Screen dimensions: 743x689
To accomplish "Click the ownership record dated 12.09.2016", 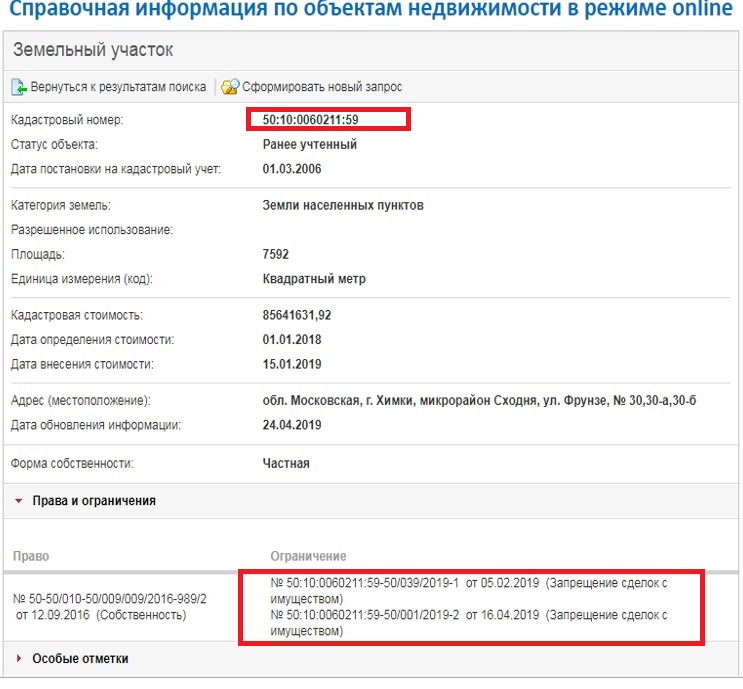I will (x=110, y=606).
